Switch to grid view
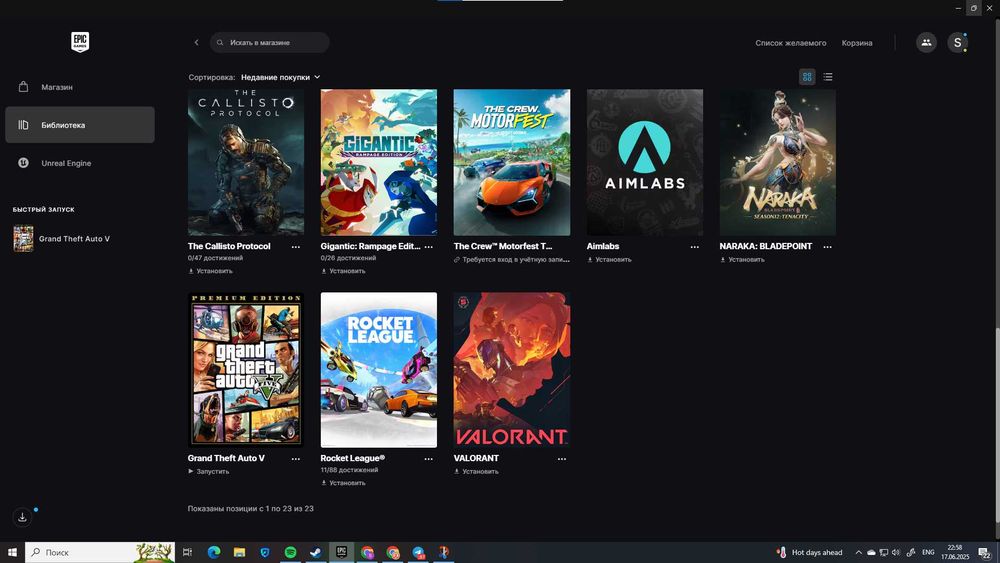Viewport: 1000px width, 563px height. point(807,77)
